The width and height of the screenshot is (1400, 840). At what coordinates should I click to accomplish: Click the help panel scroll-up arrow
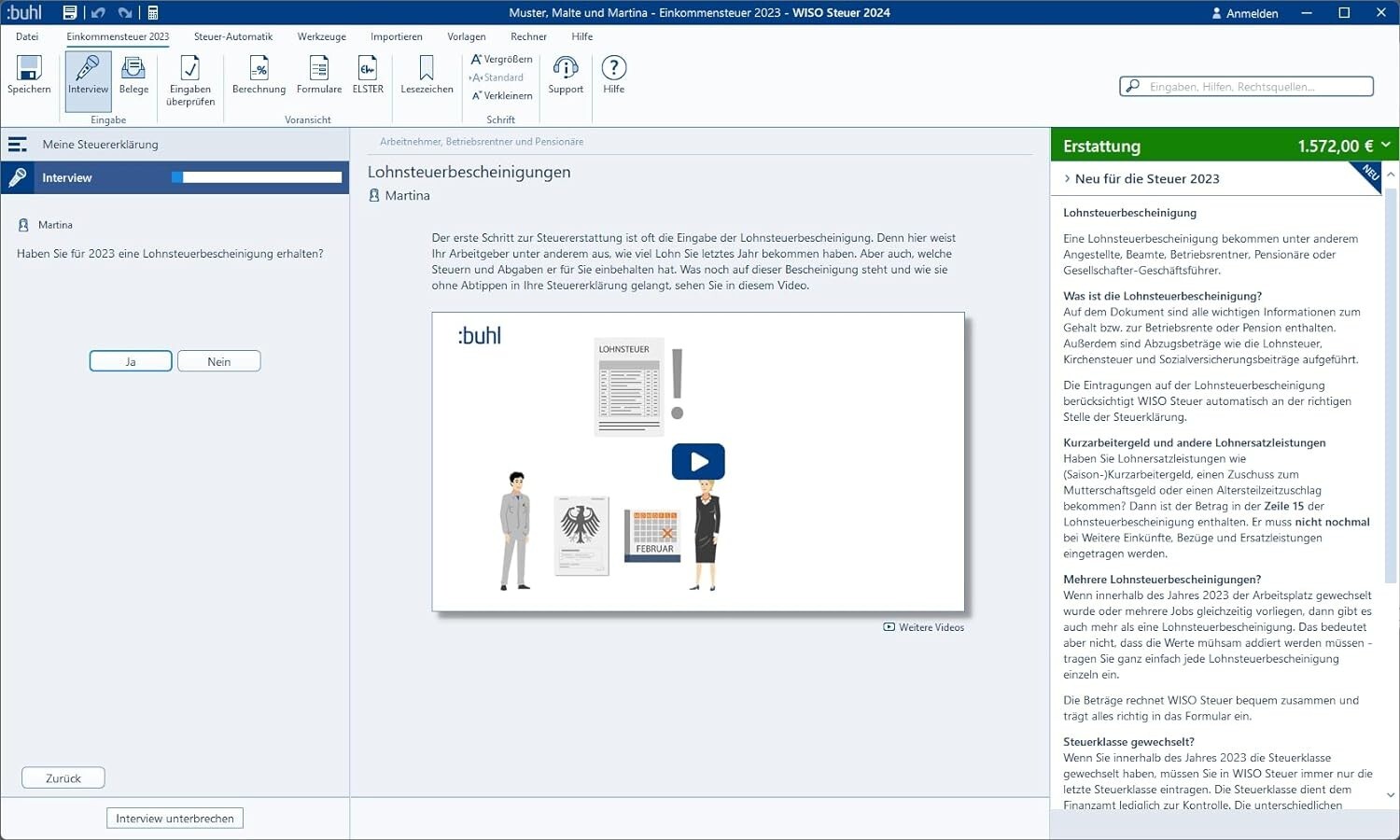point(1391,175)
